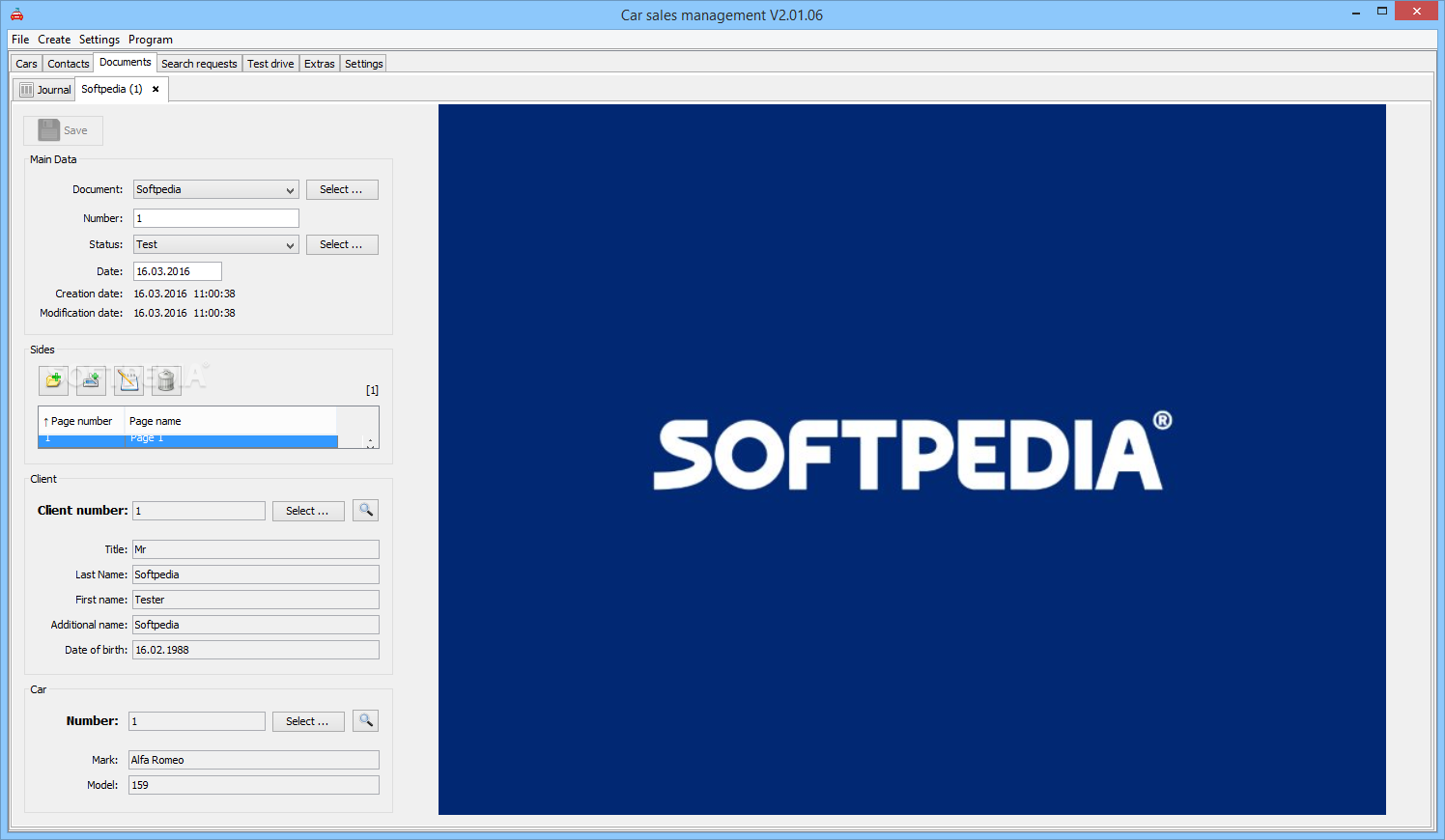
Task: Click the Model field showing 159
Action: [x=254, y=785]
